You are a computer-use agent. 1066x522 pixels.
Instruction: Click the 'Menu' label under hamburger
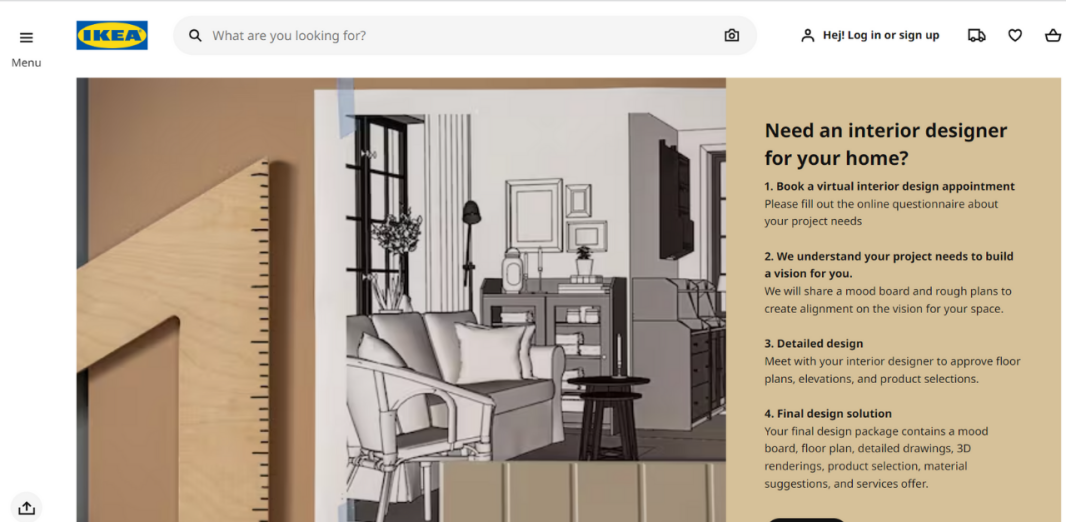(x=26, y=63)
